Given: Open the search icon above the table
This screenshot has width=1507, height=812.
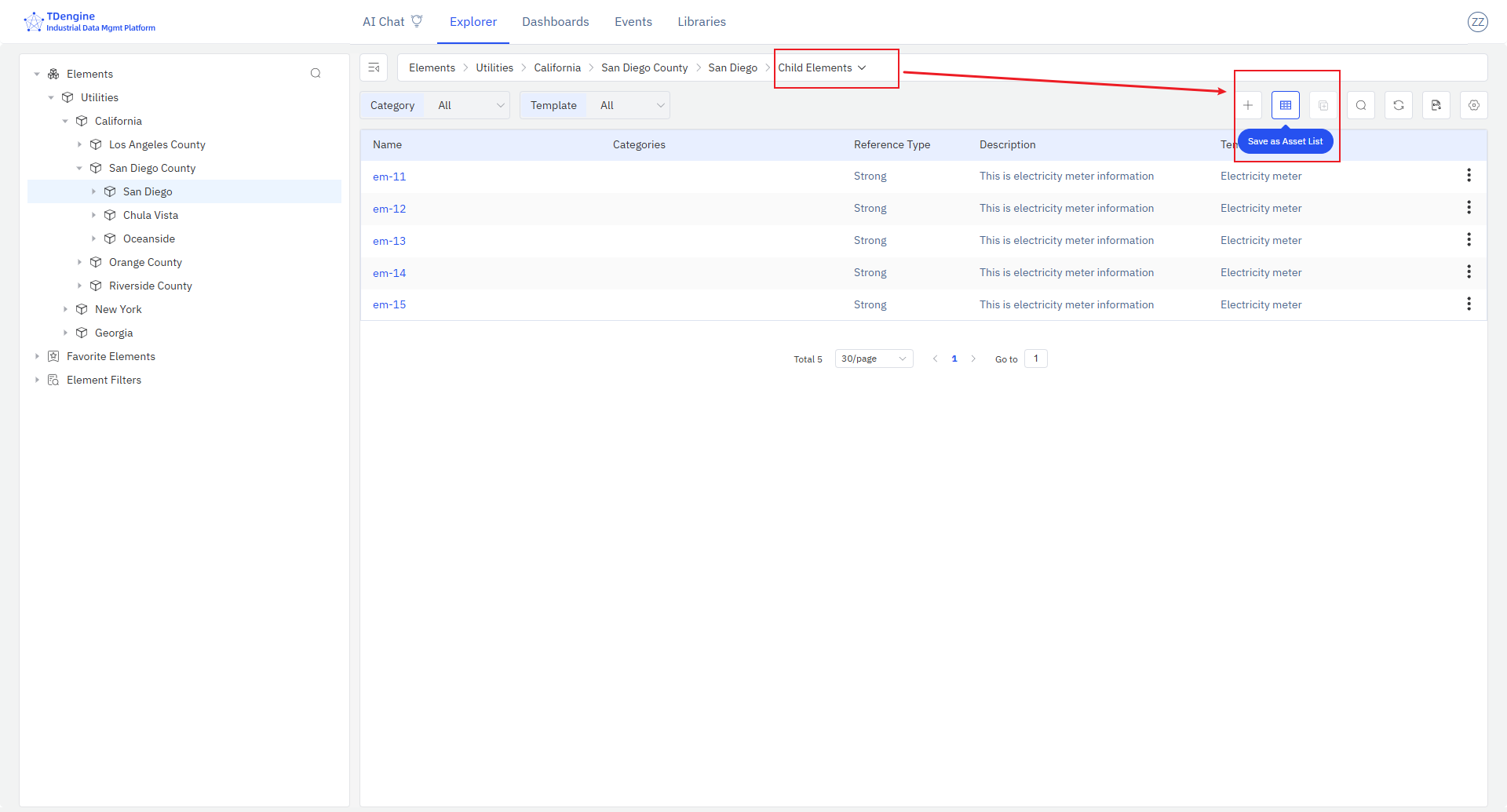Looking at the screenshot, I should 1360,105.
